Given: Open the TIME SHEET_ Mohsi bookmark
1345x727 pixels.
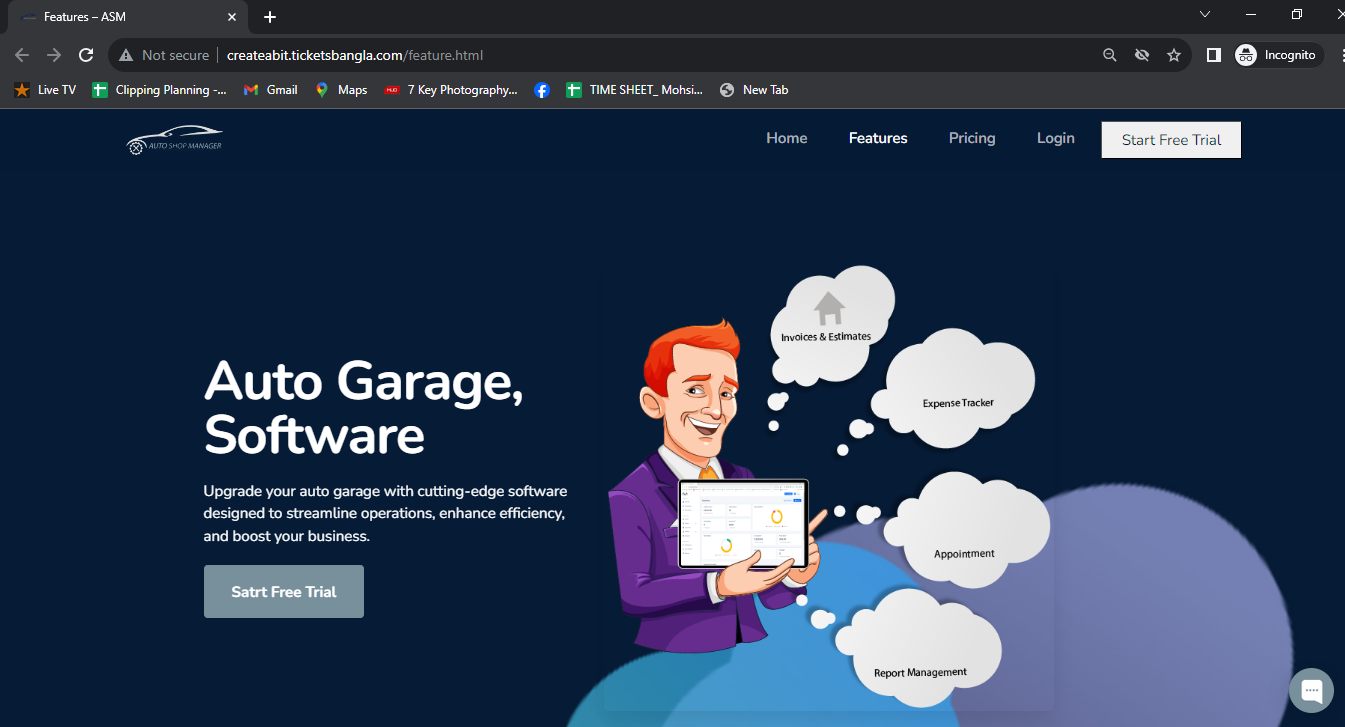Looking at the screenshot, I should (635, 90).
